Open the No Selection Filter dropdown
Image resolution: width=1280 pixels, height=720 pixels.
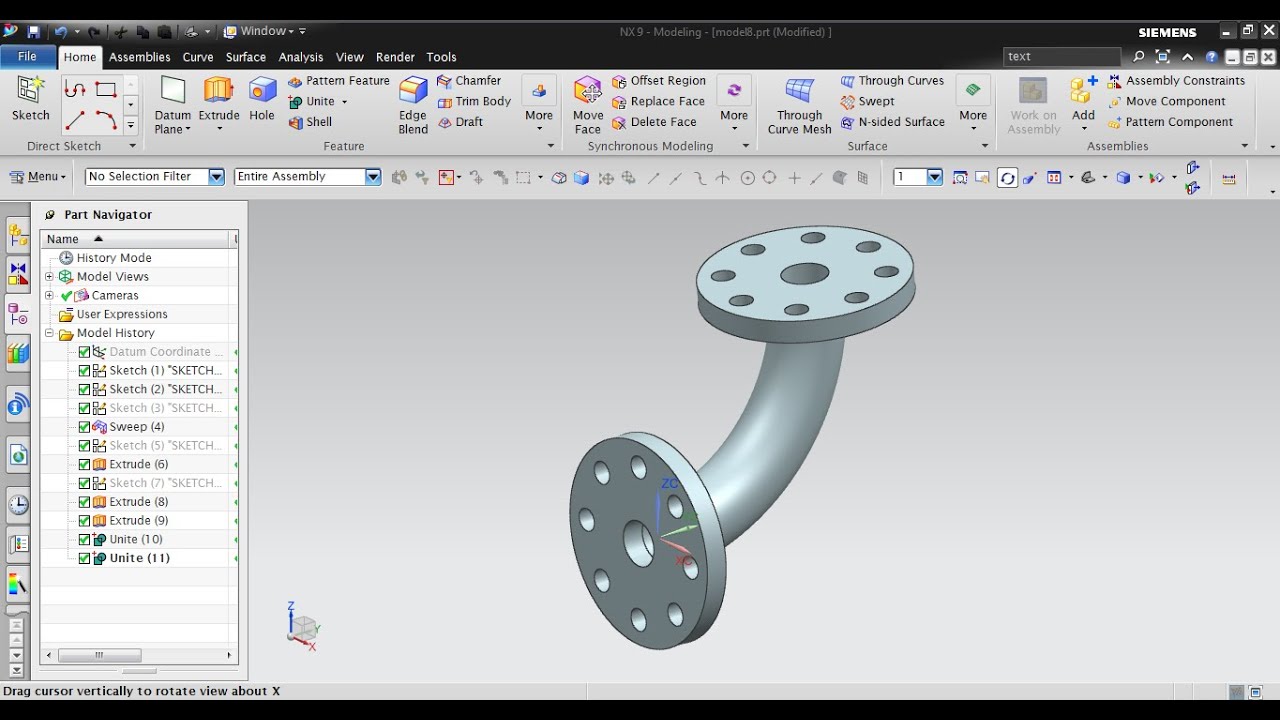[155, 177]
